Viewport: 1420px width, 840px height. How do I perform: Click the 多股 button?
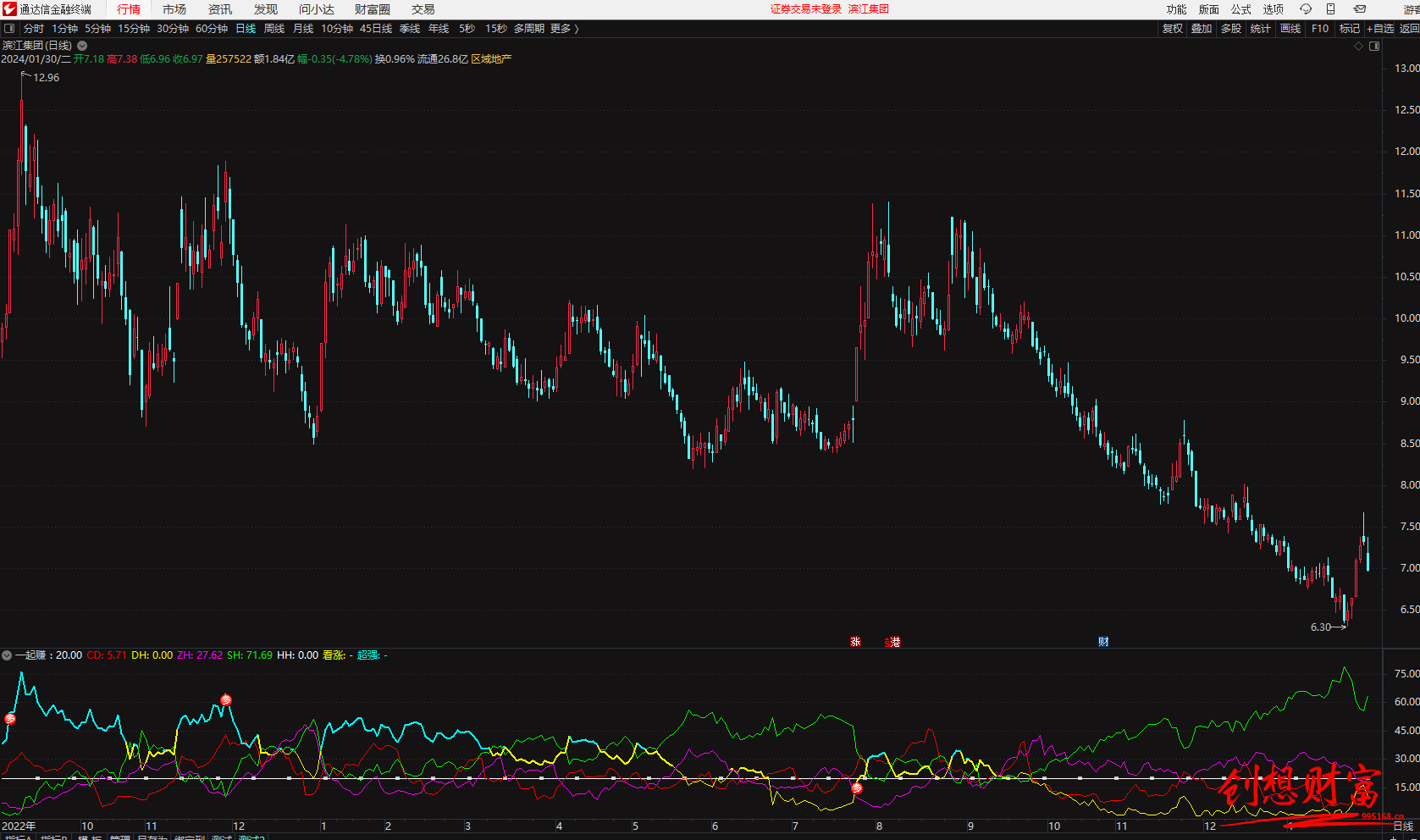tap(1231, 29)
